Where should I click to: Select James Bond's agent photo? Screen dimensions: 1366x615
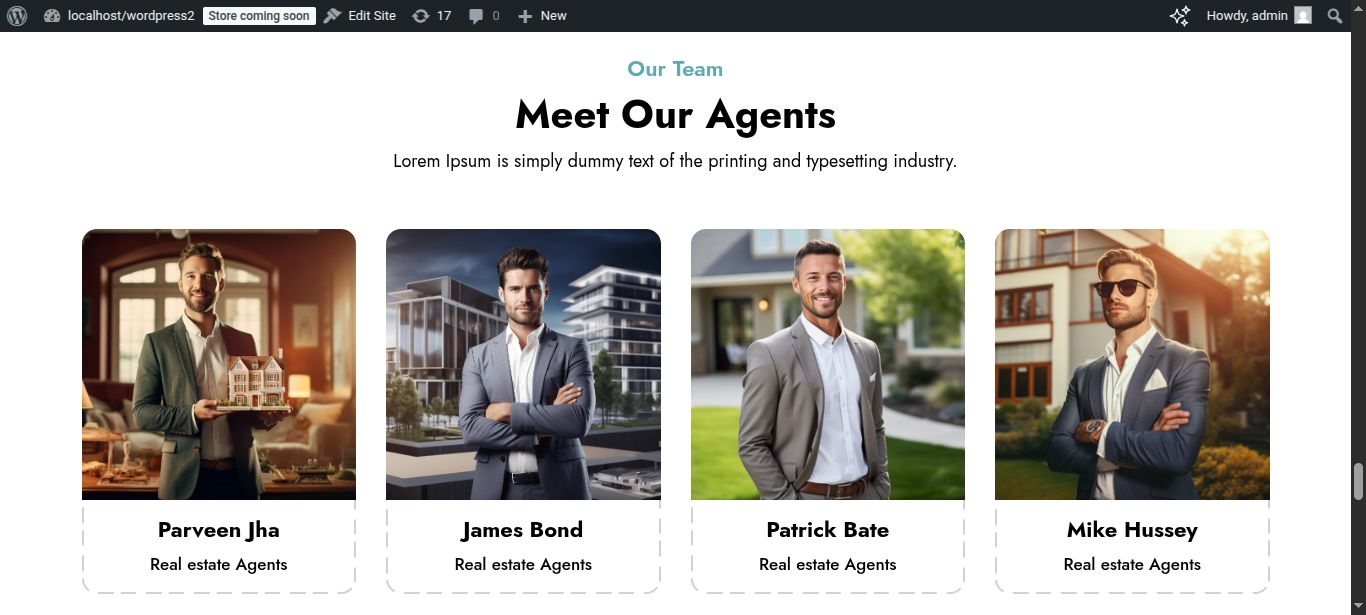click(x=523, y=364)
